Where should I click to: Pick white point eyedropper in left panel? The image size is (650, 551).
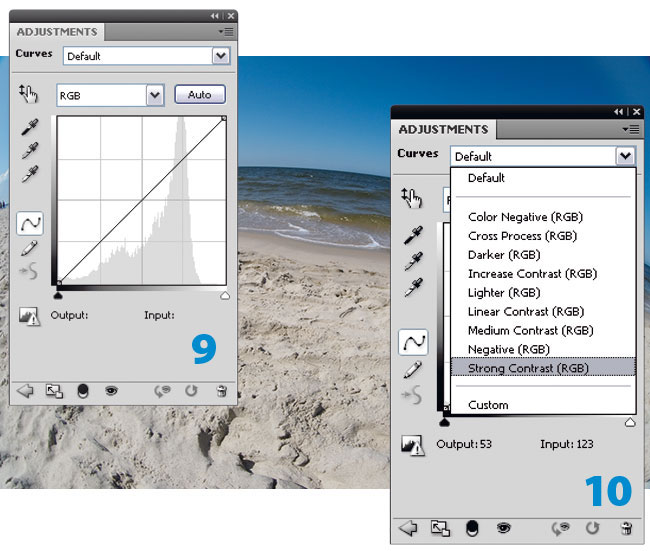pos(30,173)
